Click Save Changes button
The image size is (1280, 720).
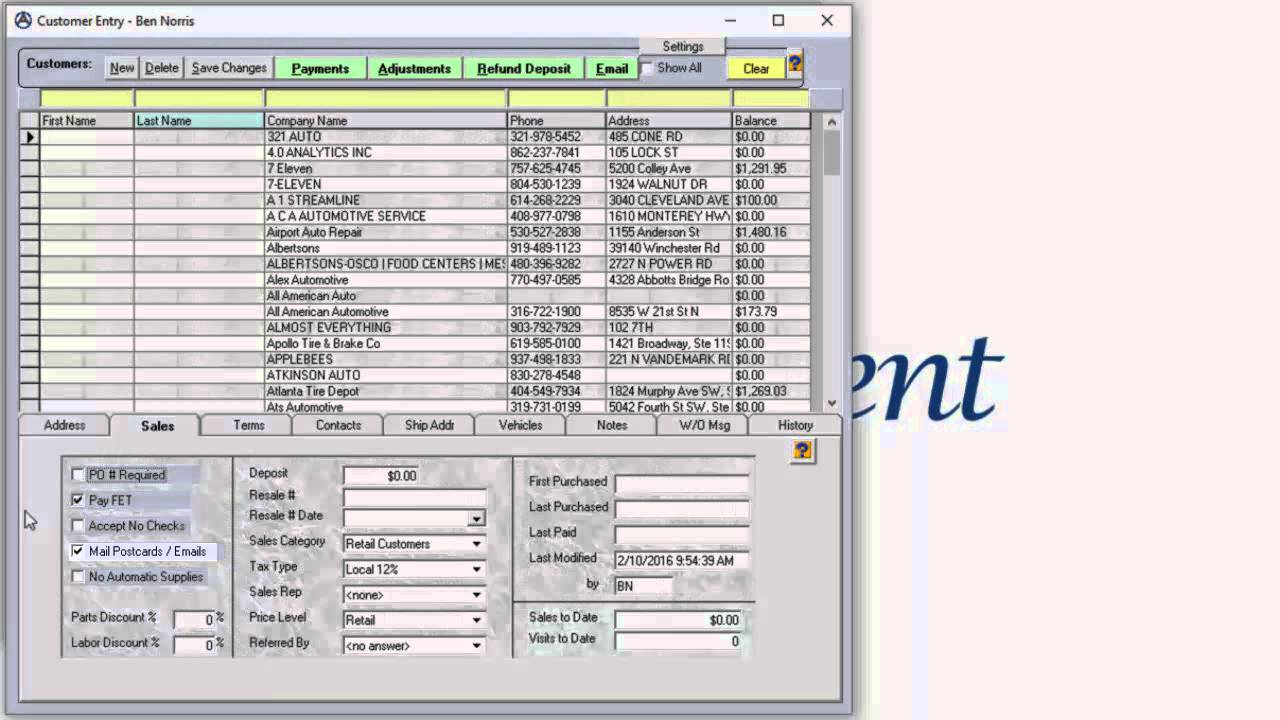[x=229, y=68]
